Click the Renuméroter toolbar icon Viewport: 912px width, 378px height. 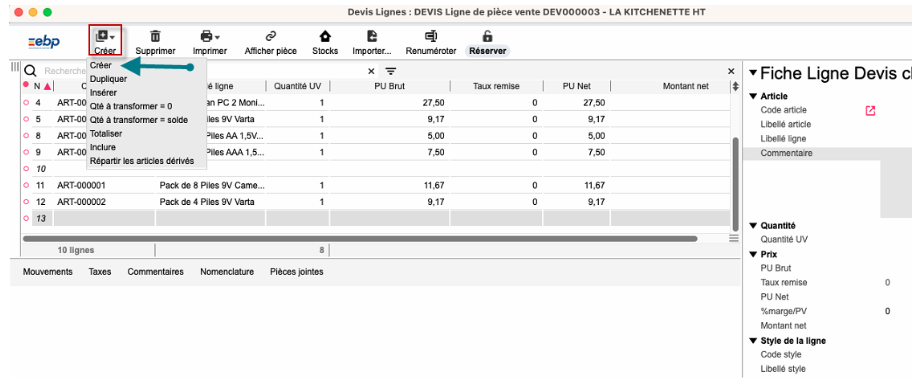[431, 37]
